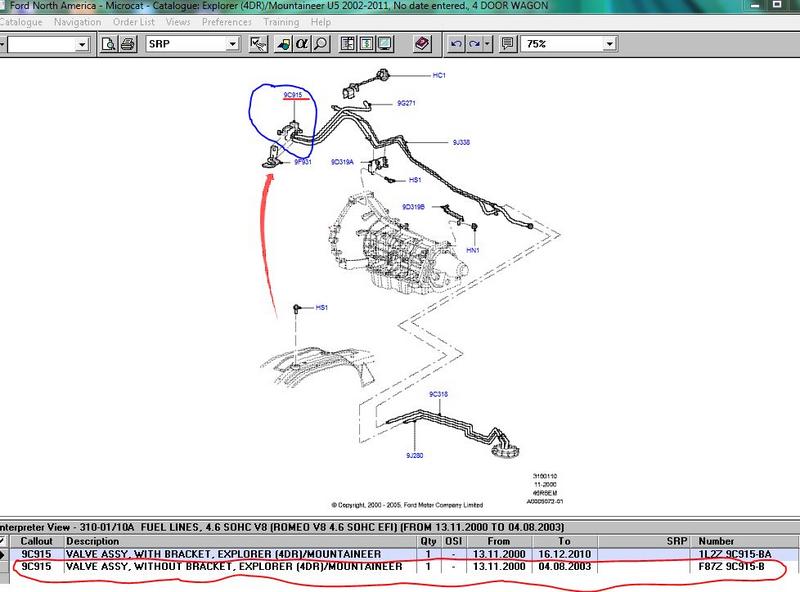The width and height of the screenshot is (800, 592).
Task: Click the alpha symbol search icon
Action: coord(302,44)
